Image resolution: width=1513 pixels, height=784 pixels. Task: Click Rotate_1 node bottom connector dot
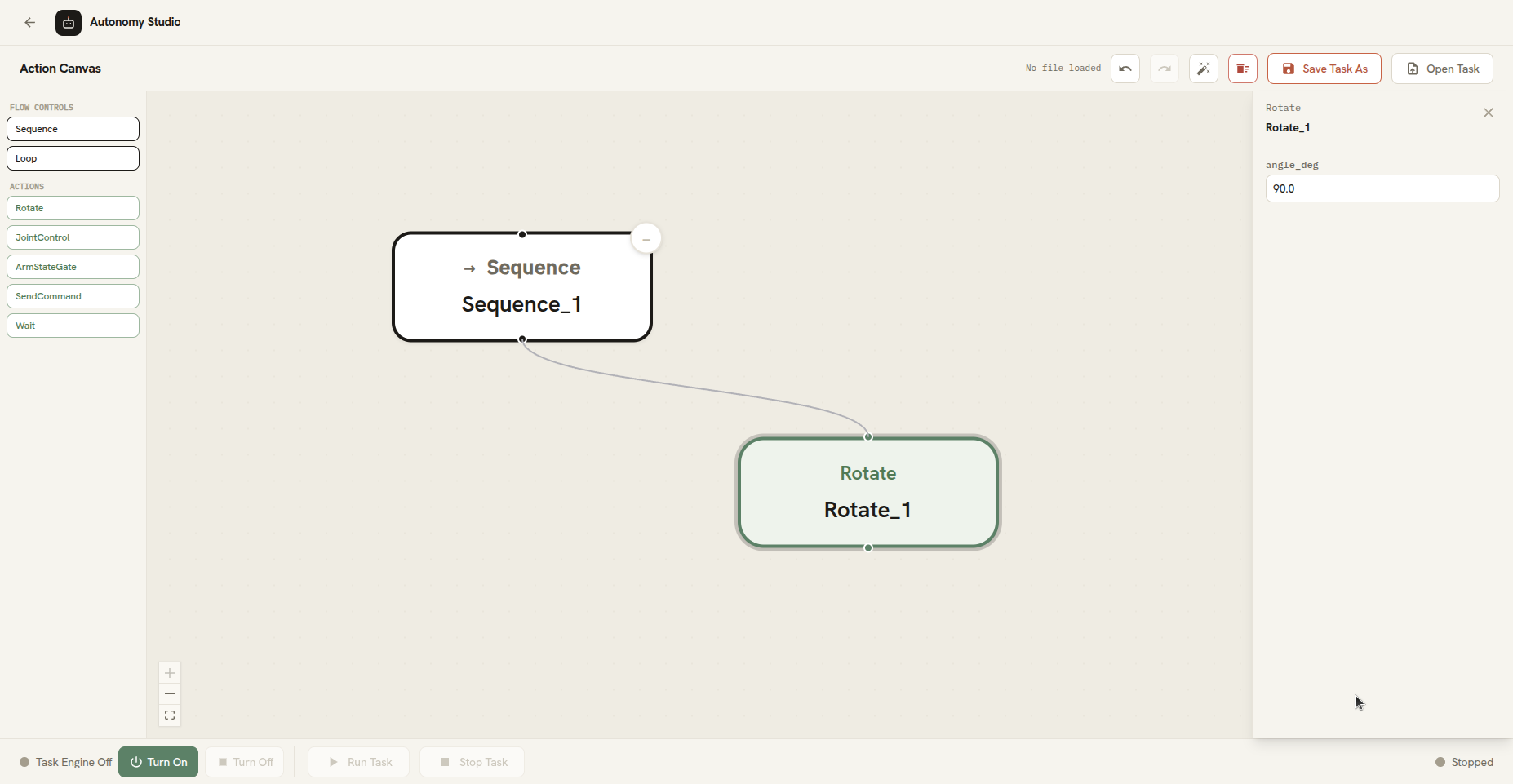868,547
